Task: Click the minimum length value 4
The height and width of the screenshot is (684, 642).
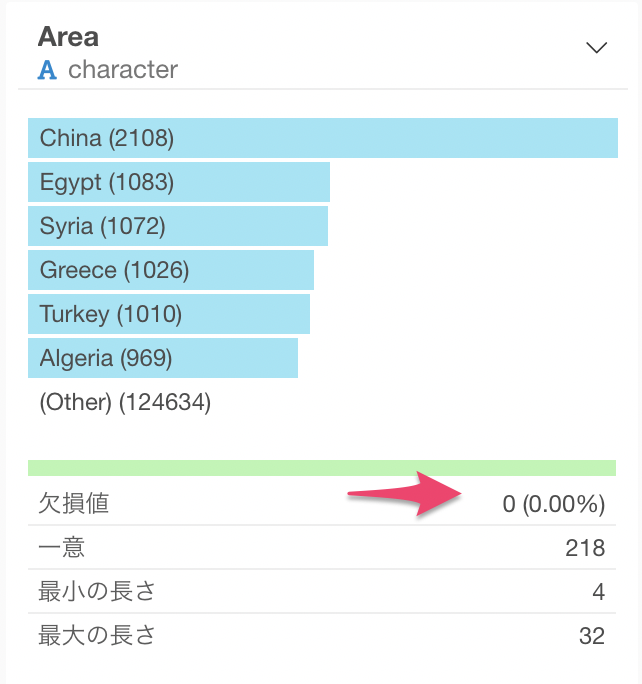Action: 598,592
